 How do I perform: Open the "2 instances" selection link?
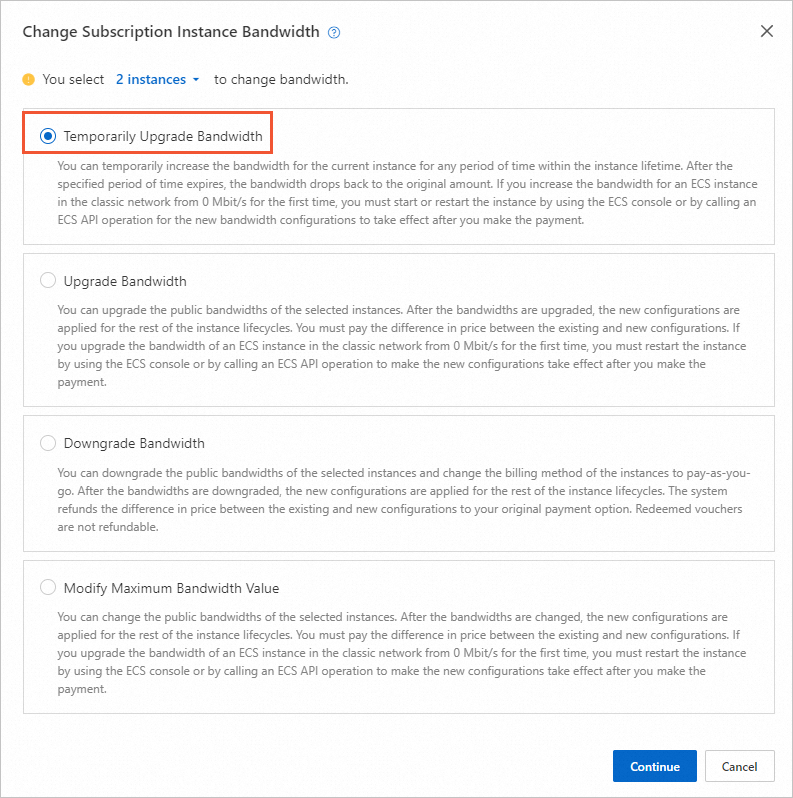[151, 79]
